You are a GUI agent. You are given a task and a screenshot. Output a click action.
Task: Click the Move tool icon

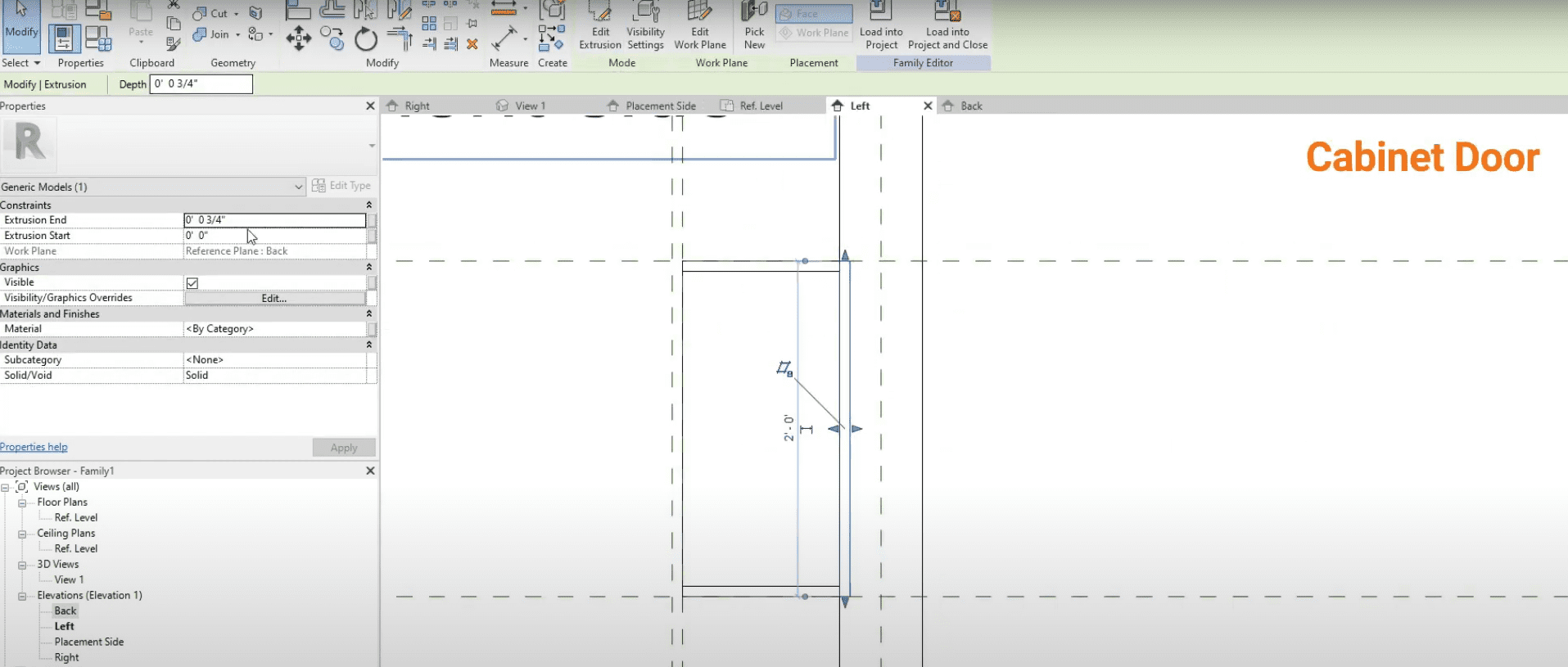pyautogui.click(x=299, y=38)
